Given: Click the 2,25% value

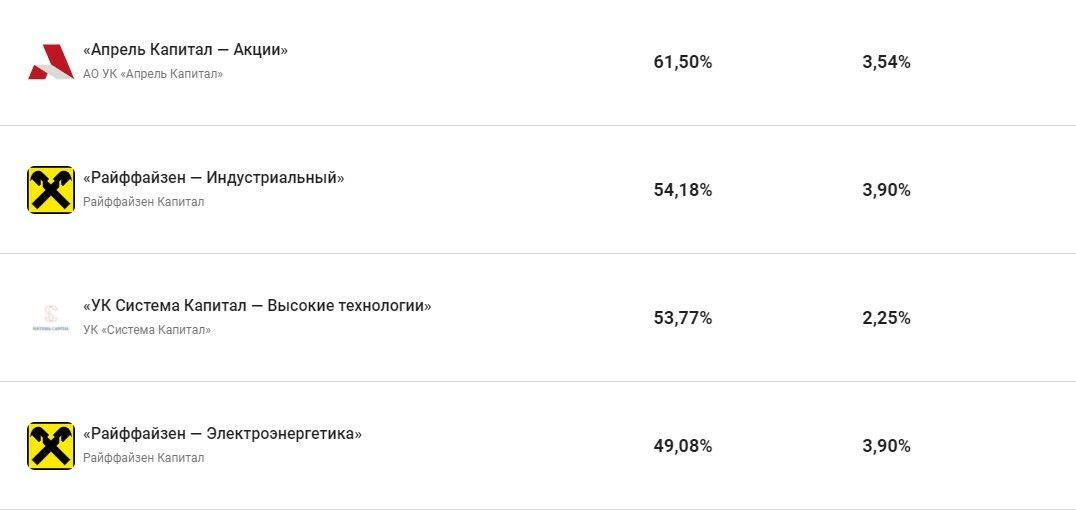Looking at the screenshot, I should pyautogui.click(x=886, y=318).
